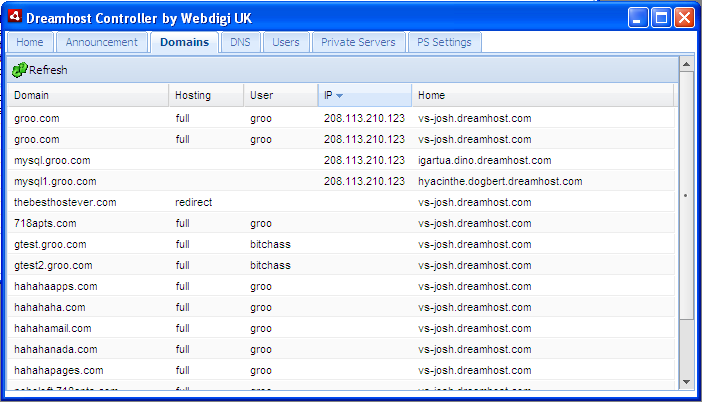Select the gtest.groo.com domain

(x=50, y=244)
